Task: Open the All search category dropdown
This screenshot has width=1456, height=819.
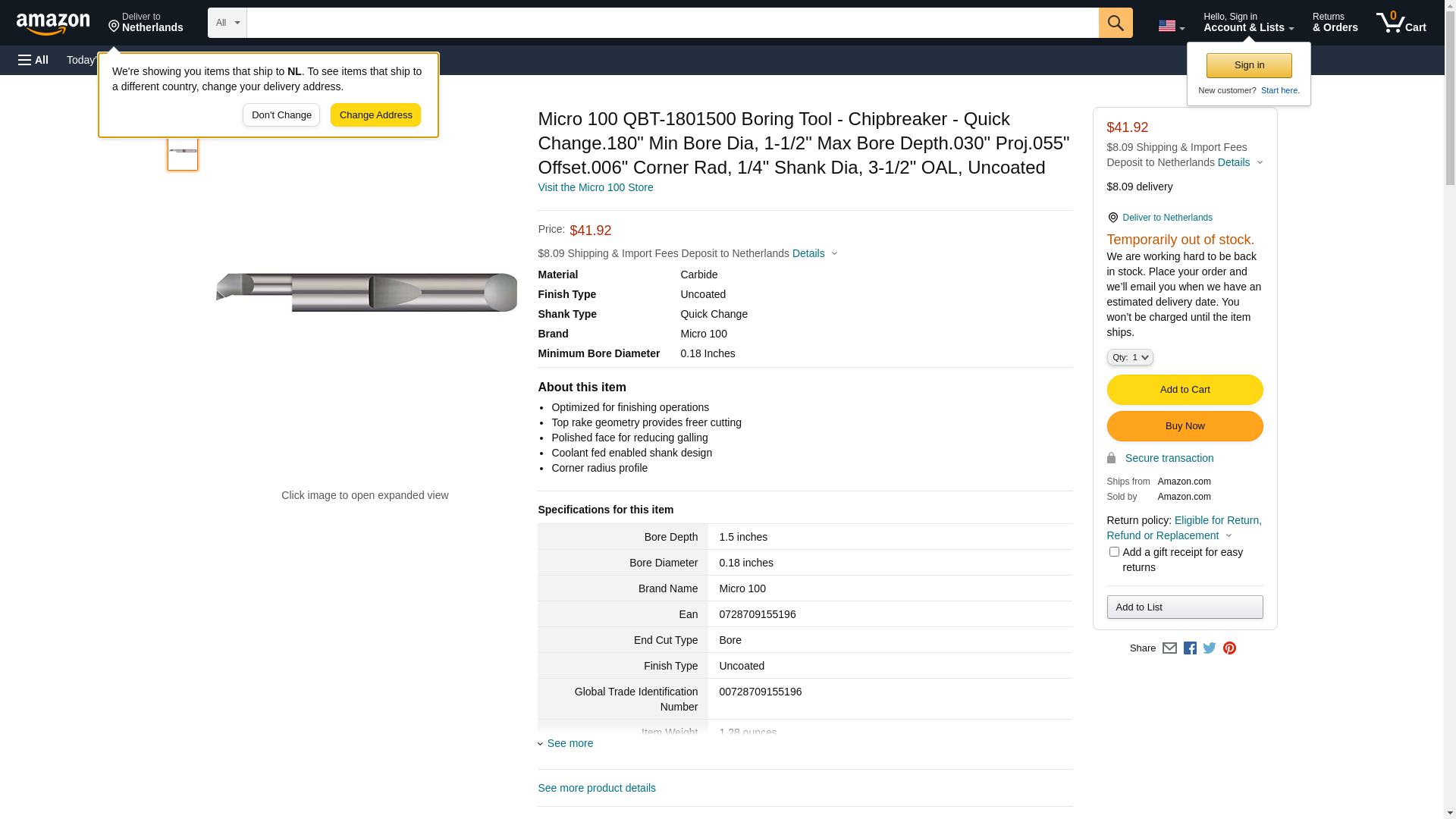Action: [227, 23]
